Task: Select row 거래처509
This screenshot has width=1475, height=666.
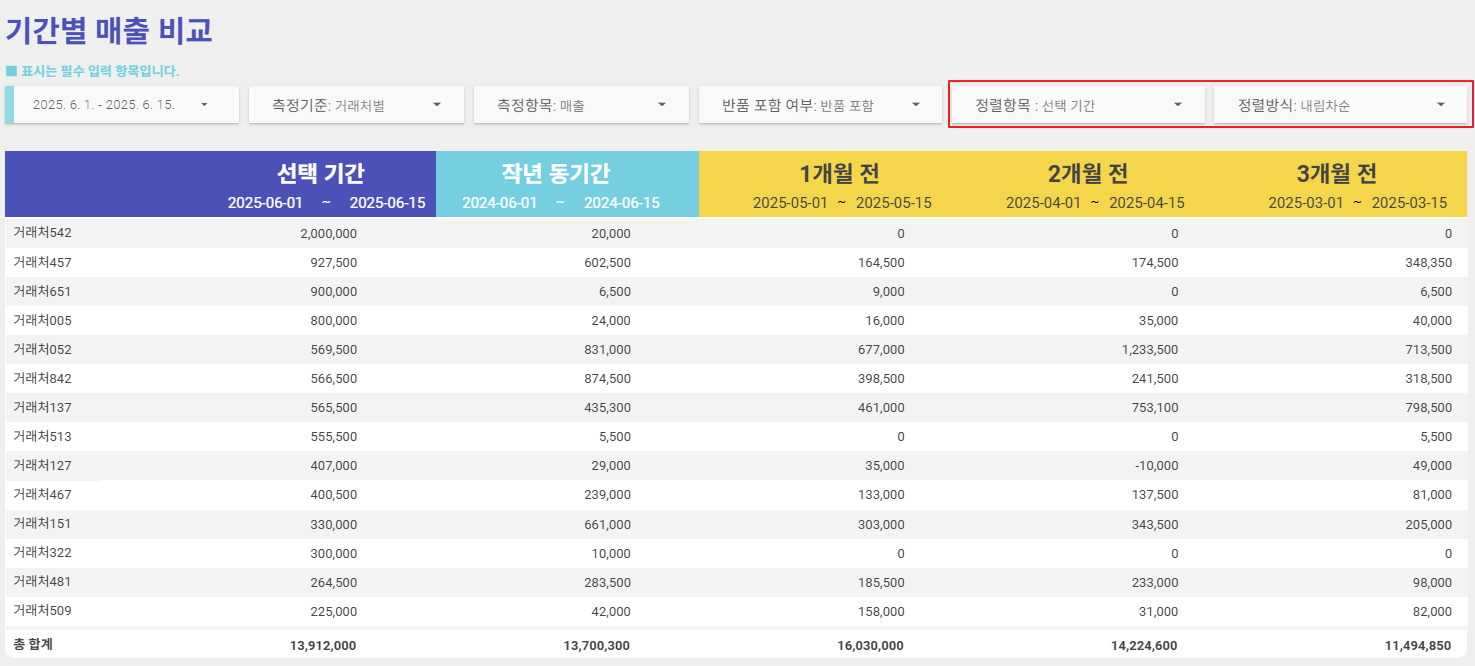Action: coord(736,610)
